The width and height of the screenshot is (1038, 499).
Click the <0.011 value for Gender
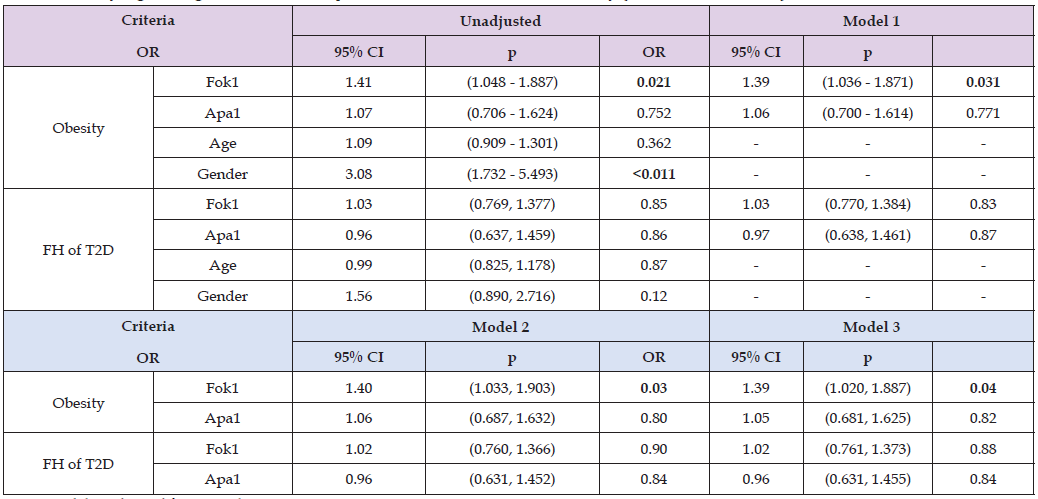click(x=655, y=174)
